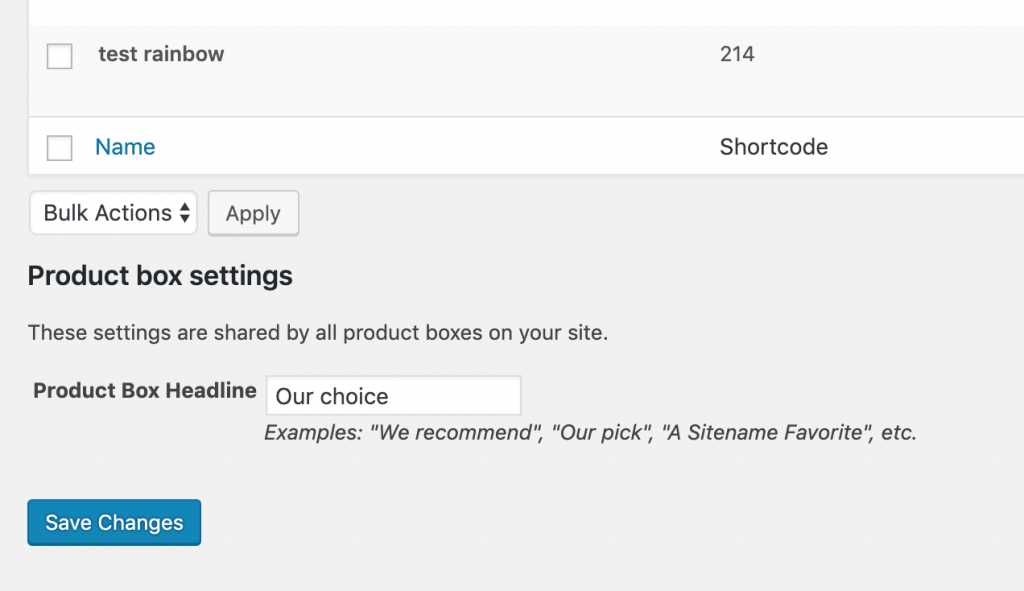Sort the table by the Name link
The image size is (1024, 591).
pos(125,147)
